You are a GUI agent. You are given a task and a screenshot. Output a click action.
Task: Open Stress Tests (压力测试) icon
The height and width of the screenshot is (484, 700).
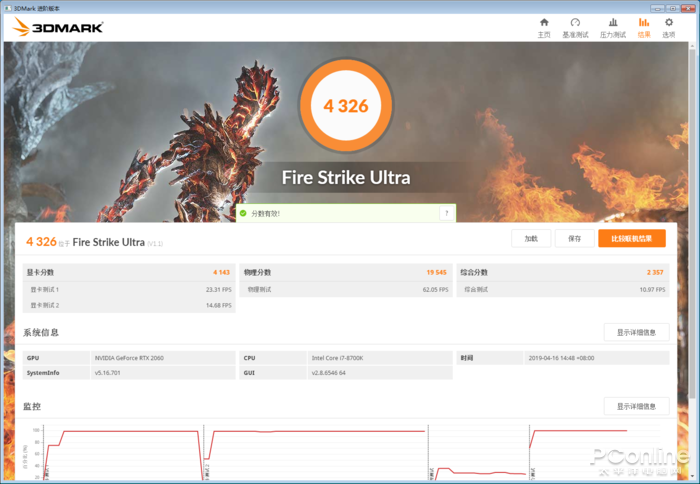(x=612, y=27)
